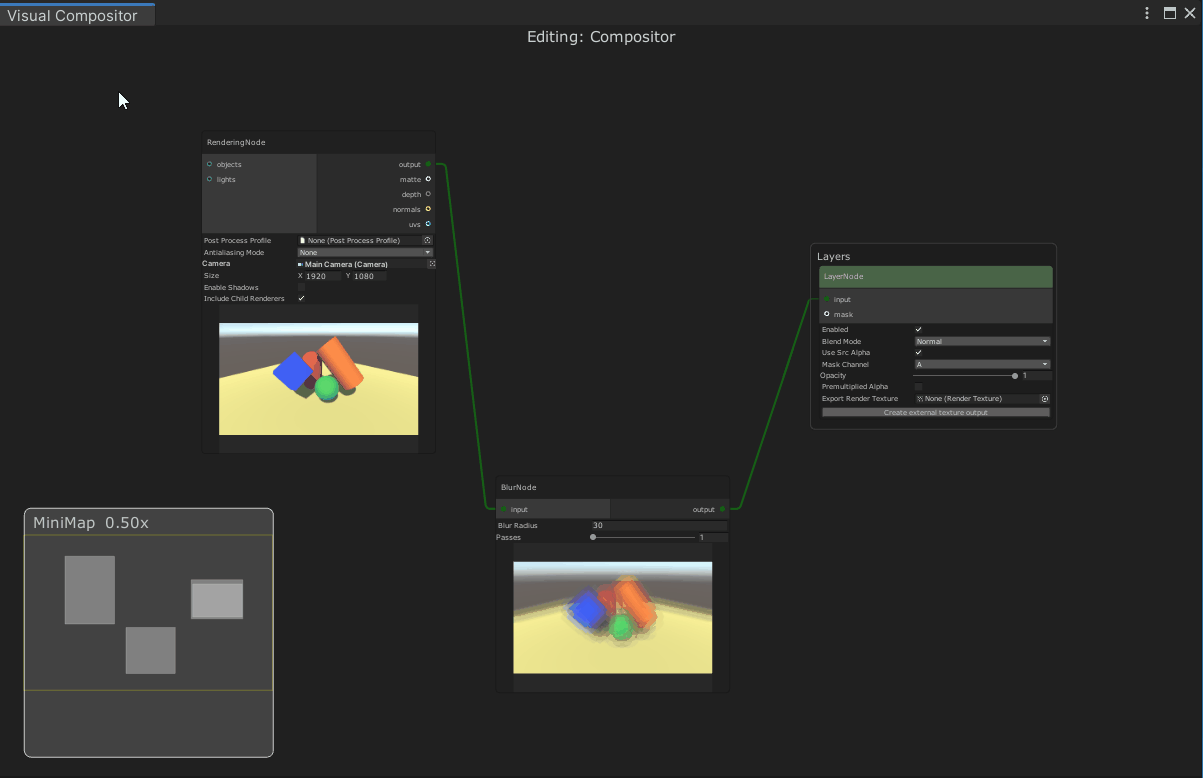Expand the Mask Channel dropdown
The height and width of the screenshot is (778, 1203).
pyautogui.click(x=982, y=364)
